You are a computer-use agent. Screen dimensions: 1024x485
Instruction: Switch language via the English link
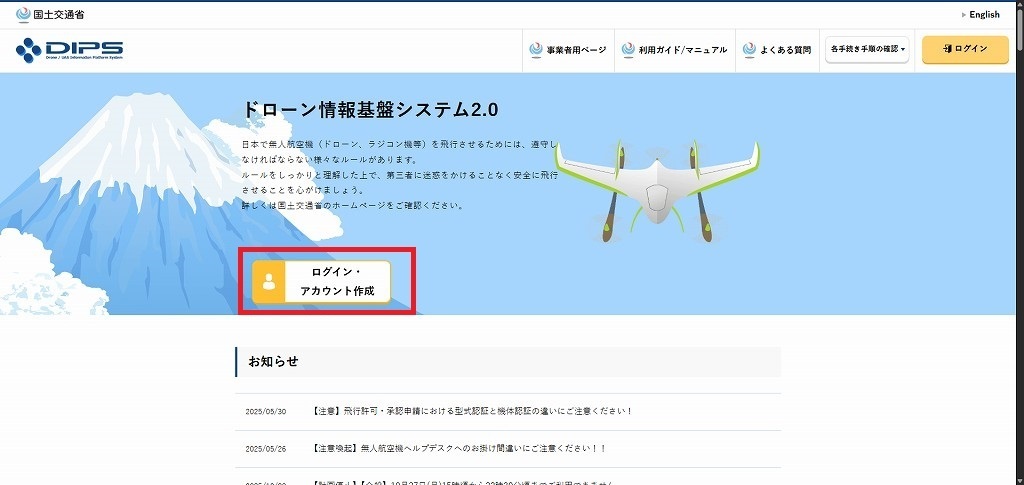coord(983,15)
